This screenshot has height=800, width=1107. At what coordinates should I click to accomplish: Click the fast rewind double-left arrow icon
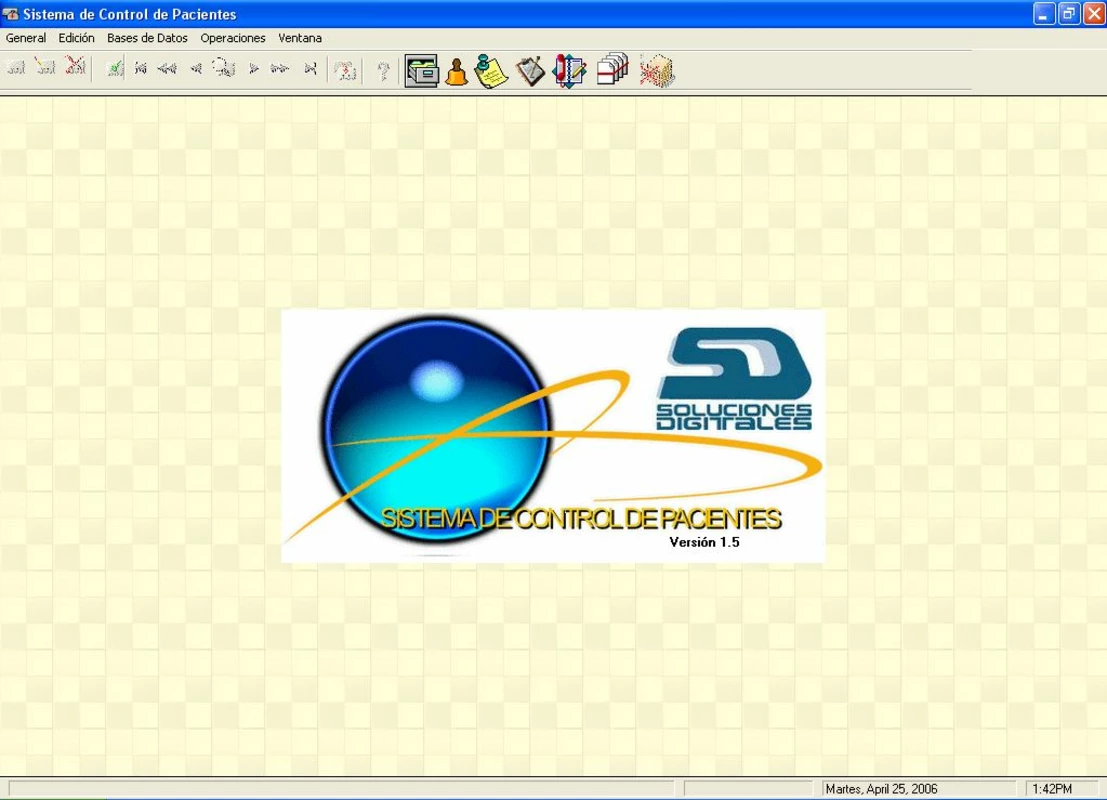pyautogui.click(x=167, y=68)
